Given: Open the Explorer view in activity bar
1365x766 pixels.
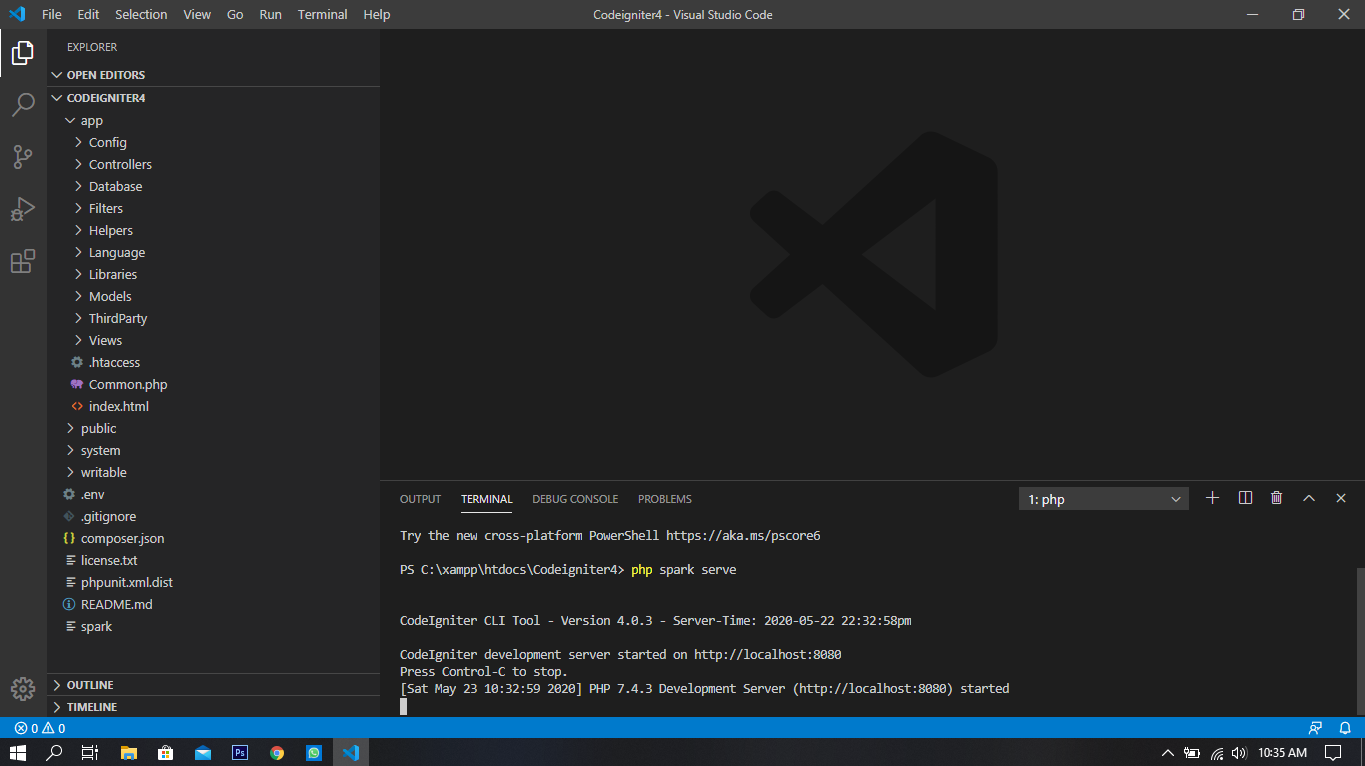Looking at the screenshot, I should 23,53.
